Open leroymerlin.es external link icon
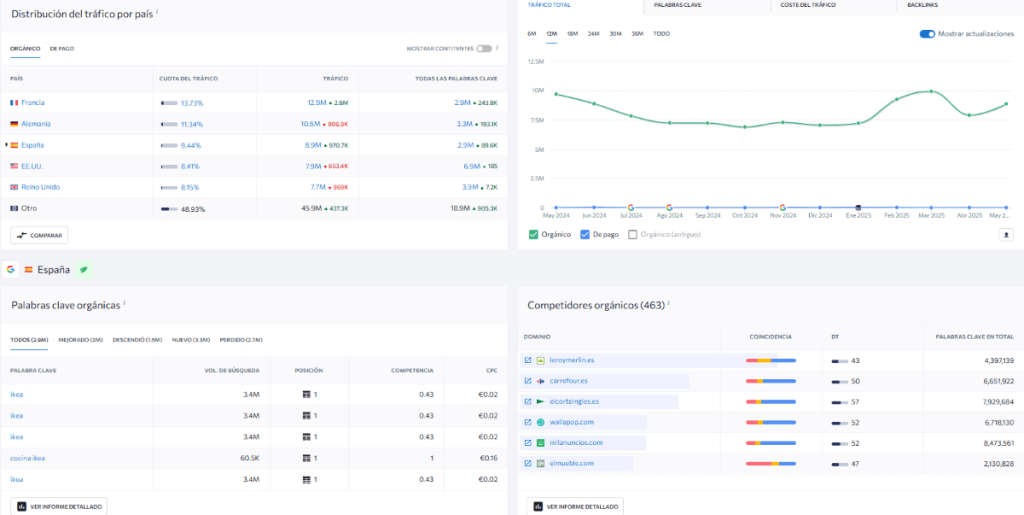Screen dimensions: 1024x515 [528, 360]
